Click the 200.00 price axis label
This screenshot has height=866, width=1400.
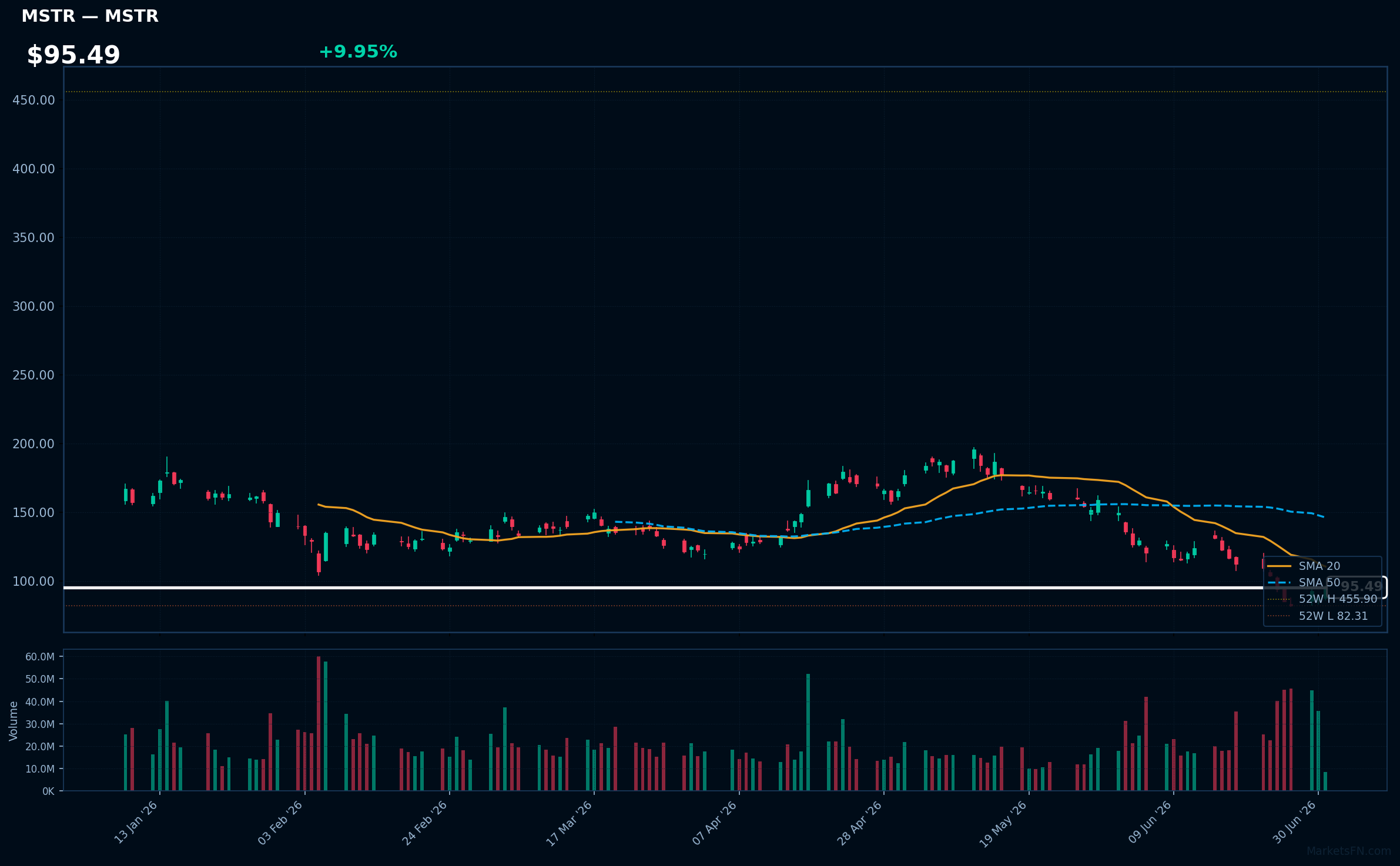click(x=34, y=444)
